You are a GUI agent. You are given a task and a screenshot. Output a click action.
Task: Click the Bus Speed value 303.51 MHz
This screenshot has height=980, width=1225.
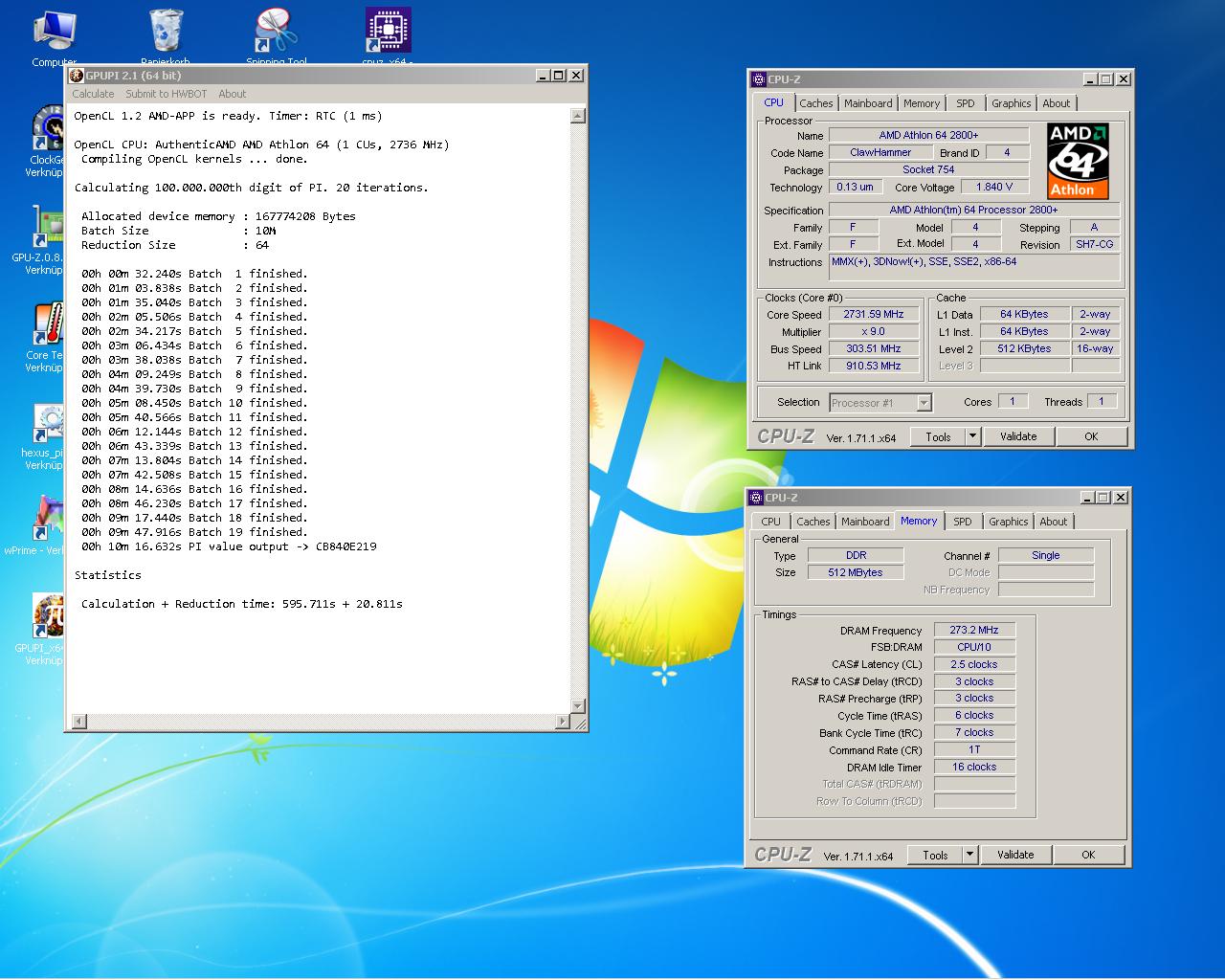874,348
